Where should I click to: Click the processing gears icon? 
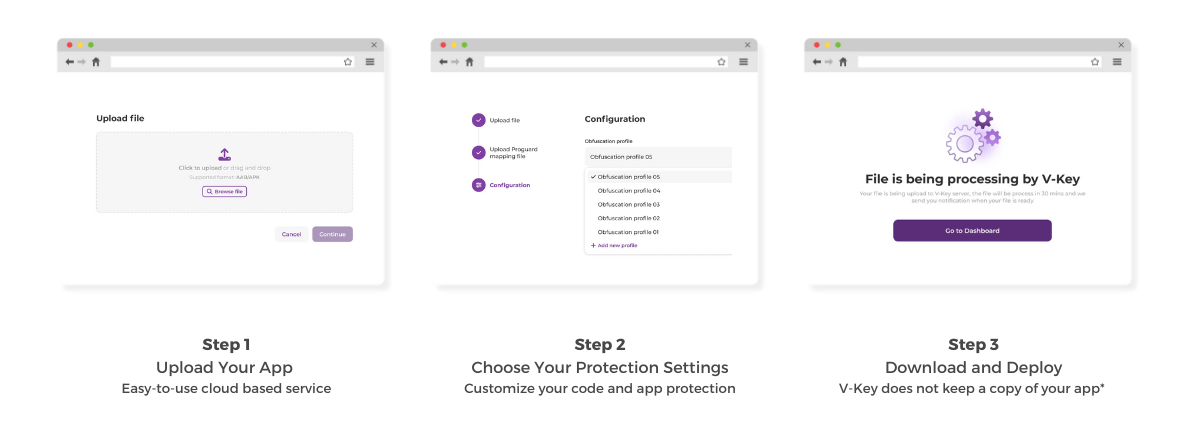coord(972,137)
